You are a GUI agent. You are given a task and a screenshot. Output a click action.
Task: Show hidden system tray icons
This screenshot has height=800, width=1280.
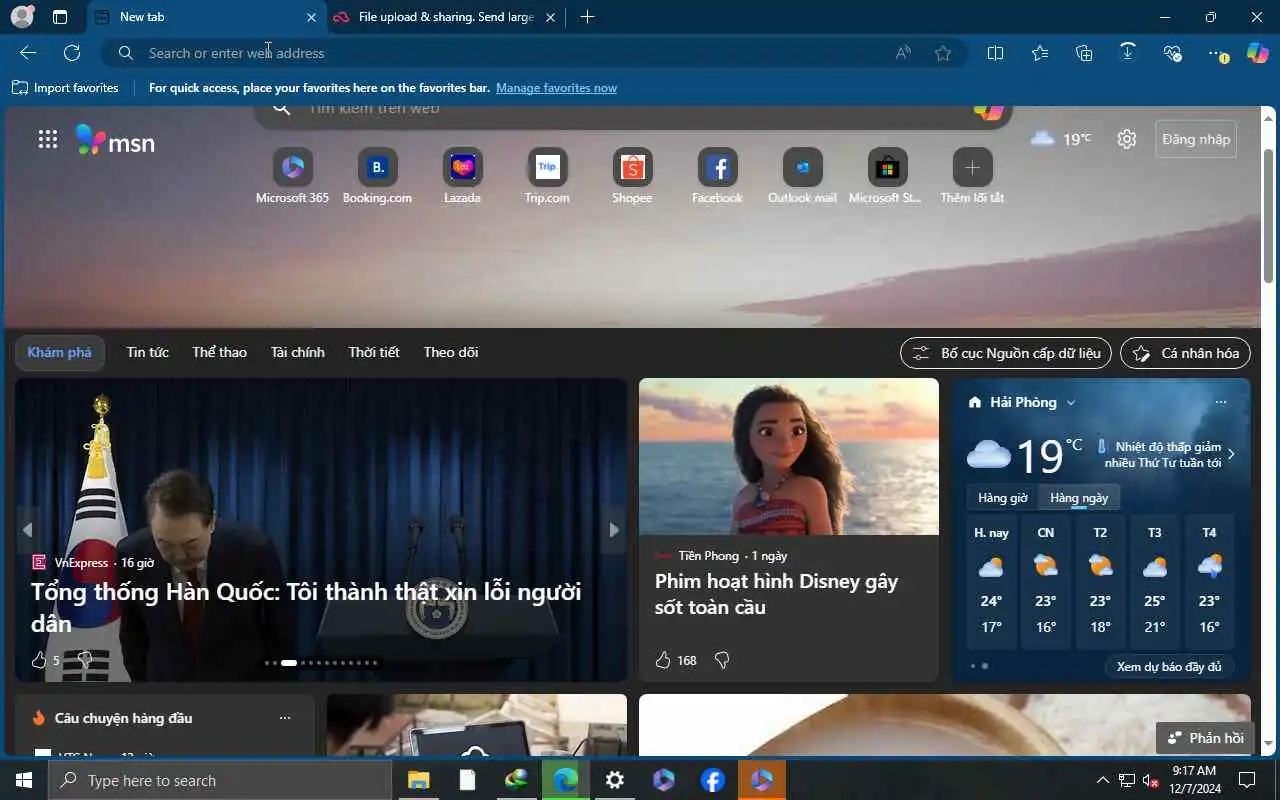(1103, 780)
